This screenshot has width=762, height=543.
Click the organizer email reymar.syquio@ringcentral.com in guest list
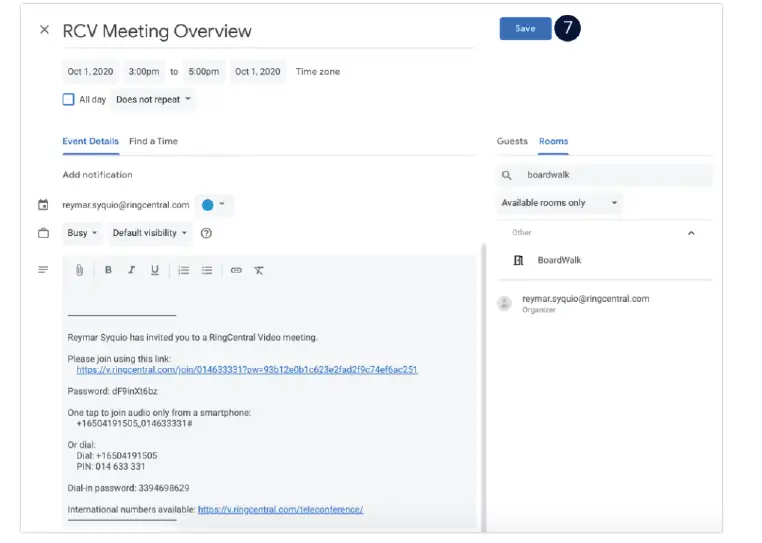[x=586, y=299]
